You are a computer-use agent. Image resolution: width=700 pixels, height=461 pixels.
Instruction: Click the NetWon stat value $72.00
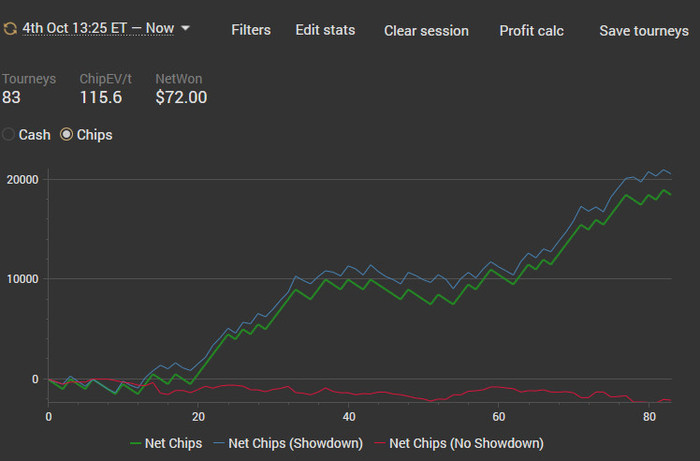181,97
